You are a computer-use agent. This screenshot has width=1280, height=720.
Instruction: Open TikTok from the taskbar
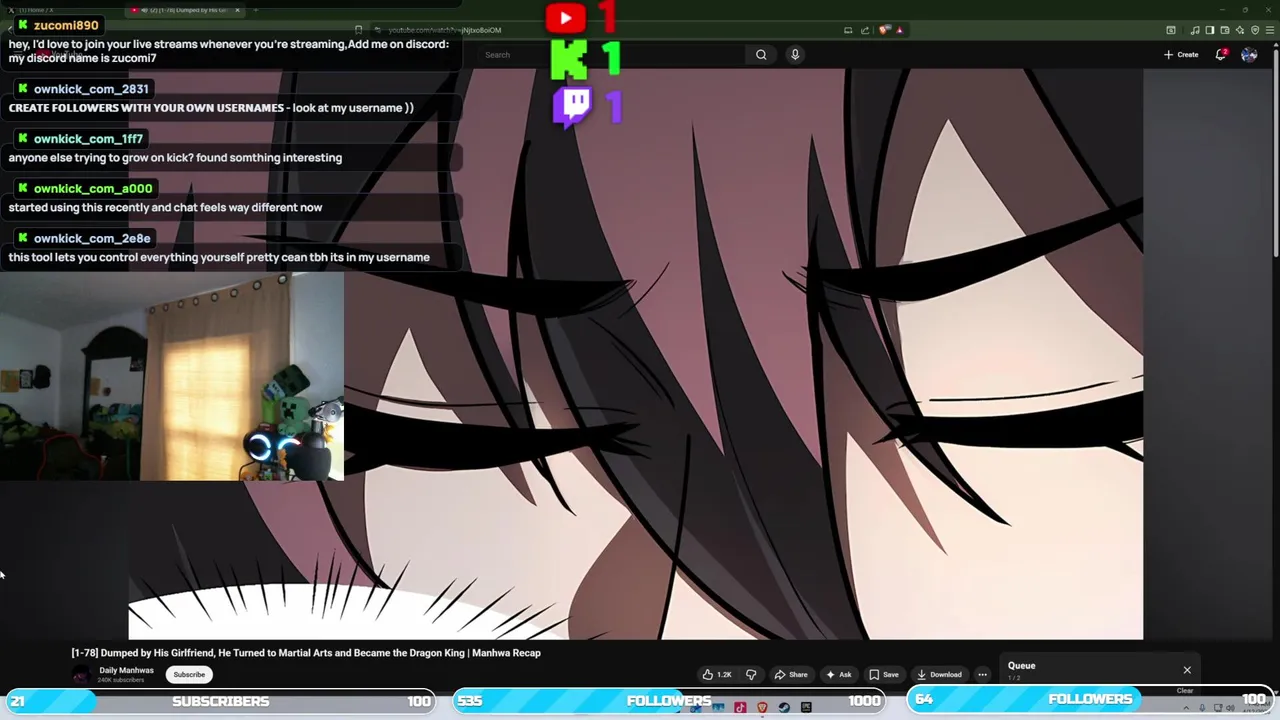point(740,708)
